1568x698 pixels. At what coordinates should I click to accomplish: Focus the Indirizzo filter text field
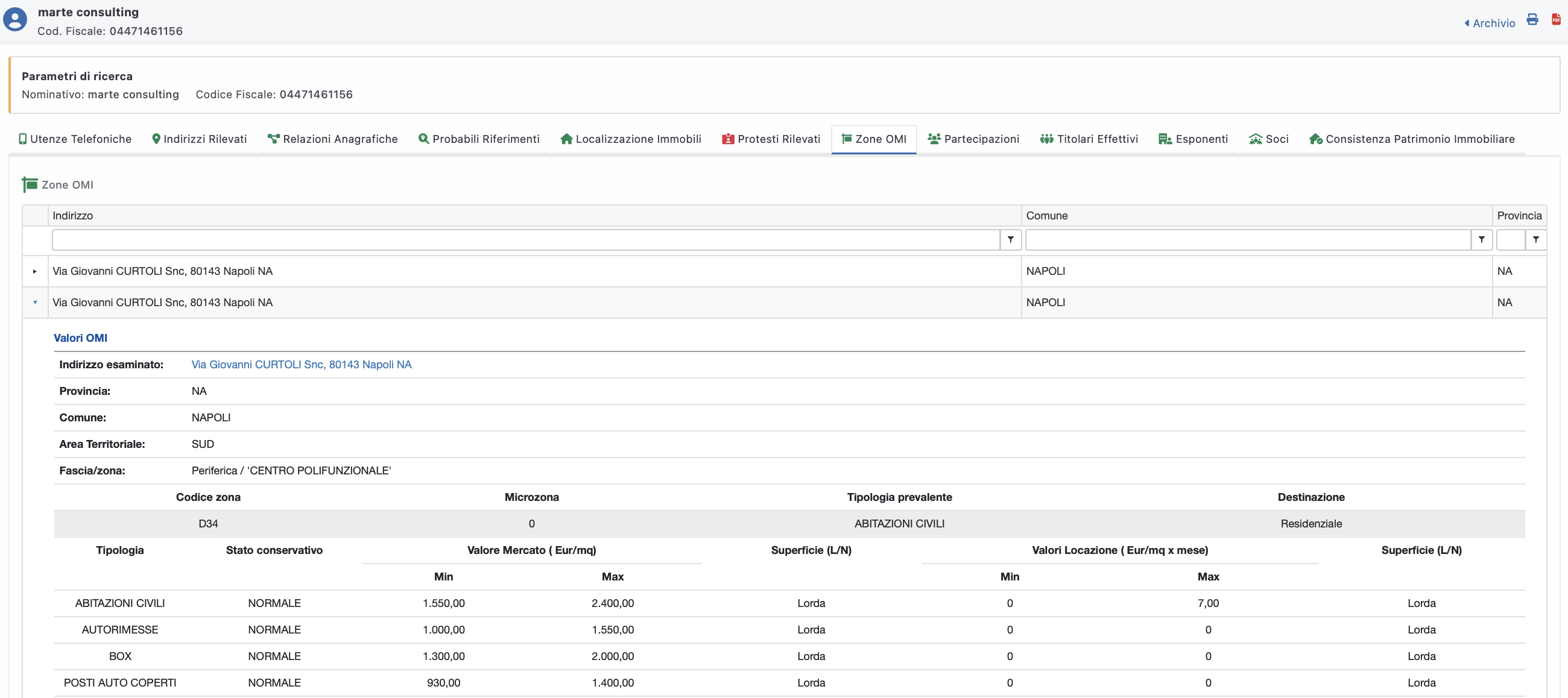tap(525, 240)
